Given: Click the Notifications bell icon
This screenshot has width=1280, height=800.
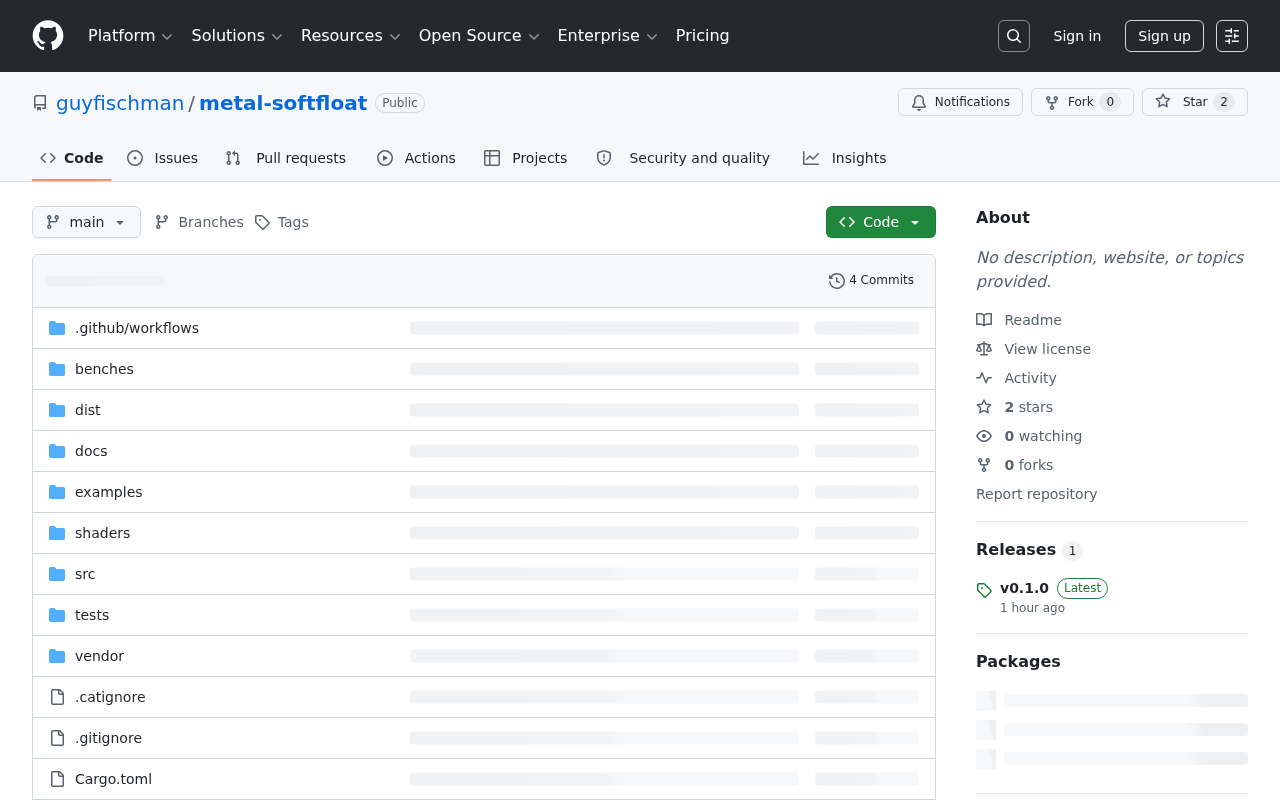Looking at the screenshot, I should pos(919,102).
